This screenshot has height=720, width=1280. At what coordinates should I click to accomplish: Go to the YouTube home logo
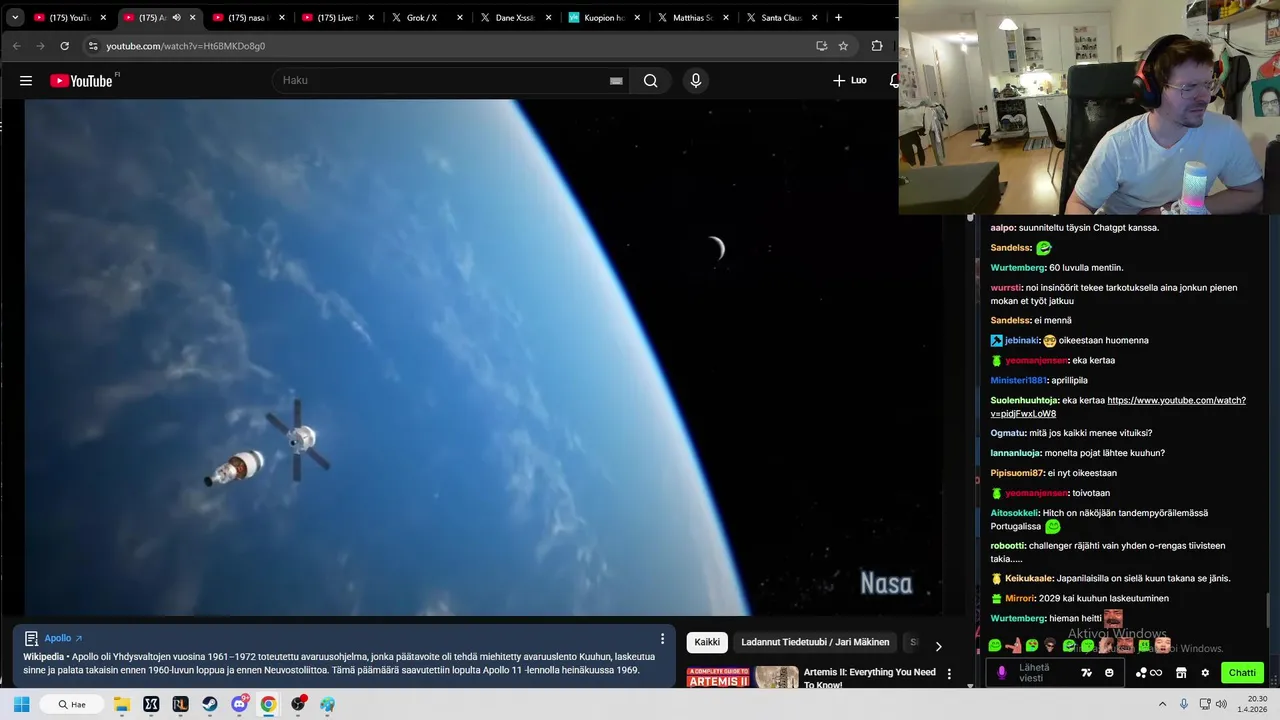(x=81, y=81)
